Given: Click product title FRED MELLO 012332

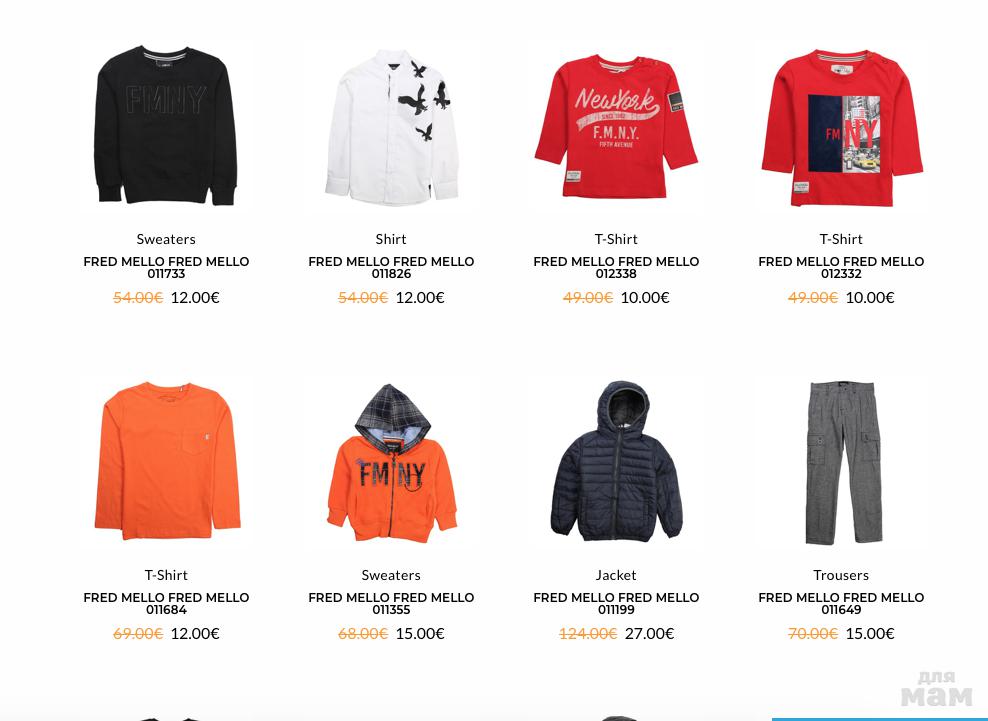Looking at the screenshot, I should tap(841, 267).
